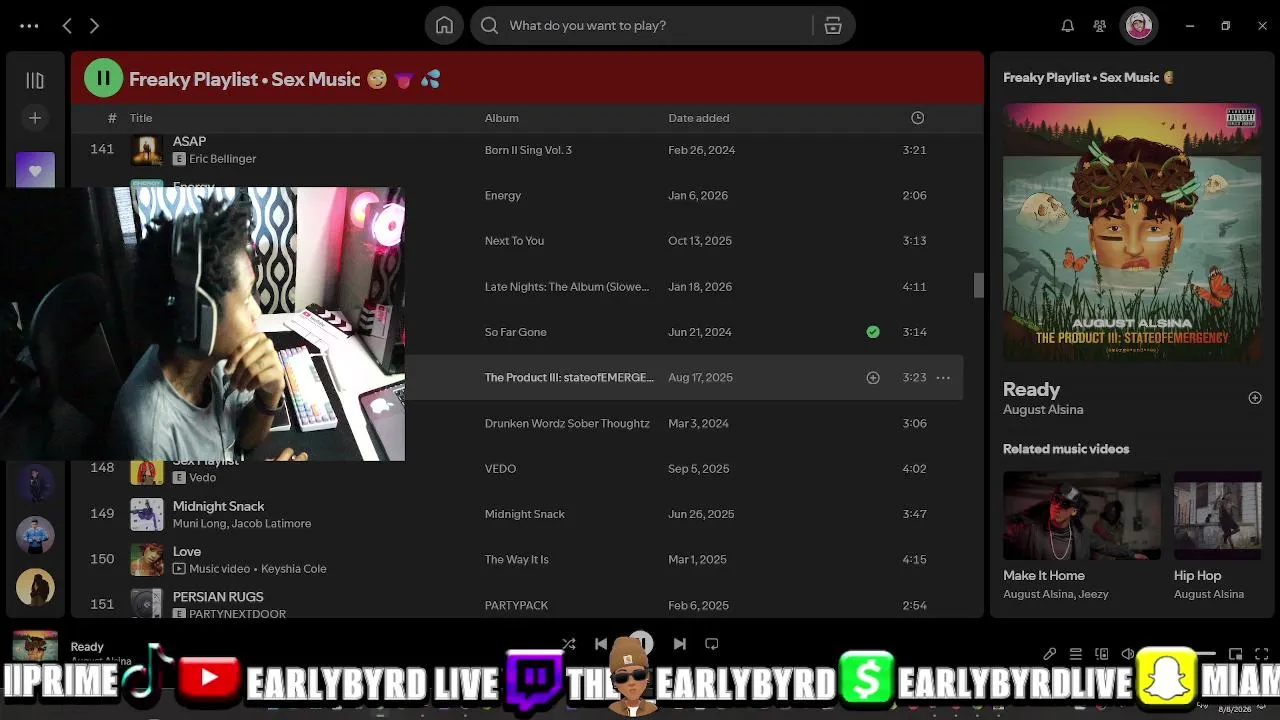Open the So Far Gone album
The image size is (1280, 720).
516,332
